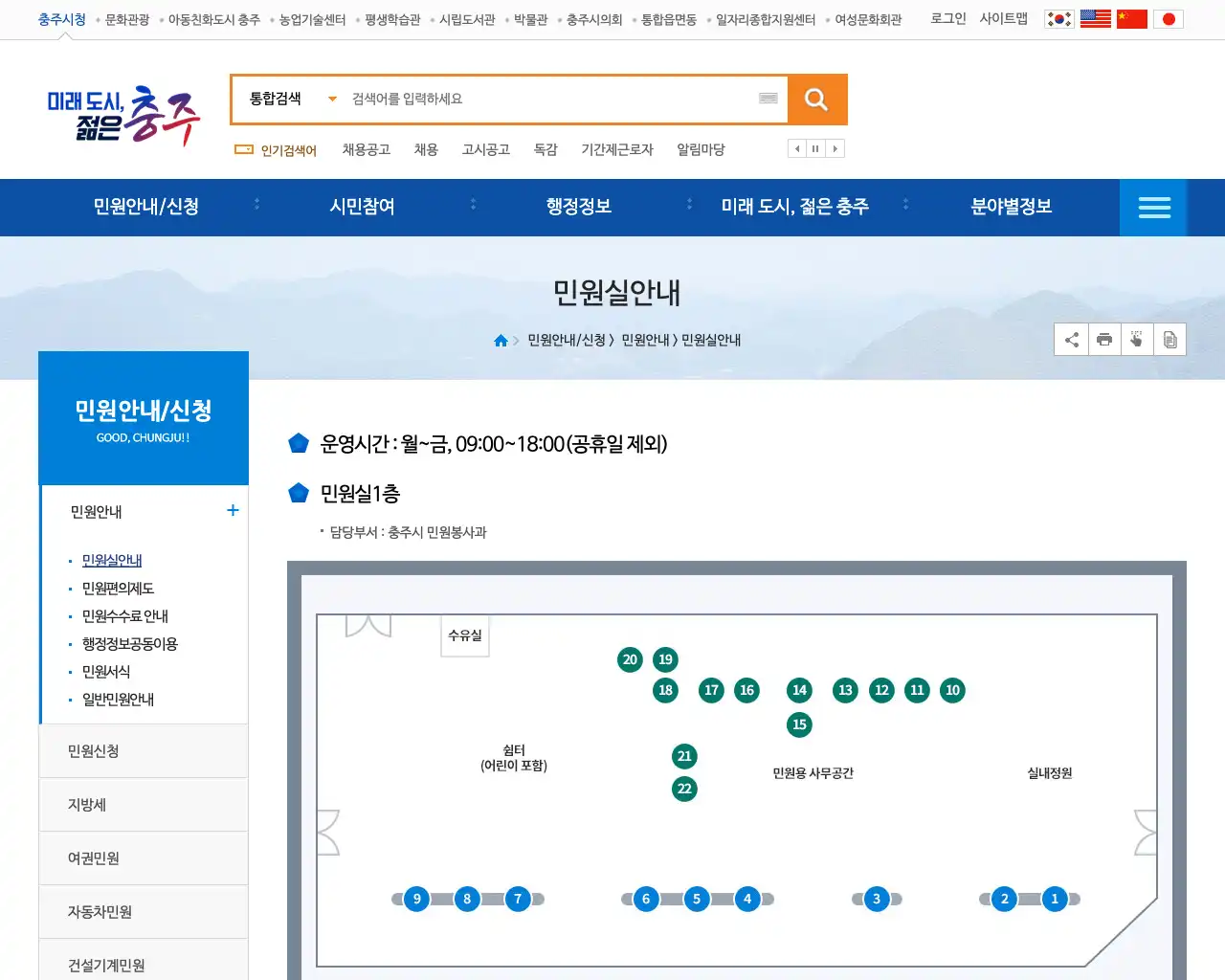Select blue counter marker number 7
Image resolution: width=1225 pixels, height=980 pixels.
click(518, 899)
